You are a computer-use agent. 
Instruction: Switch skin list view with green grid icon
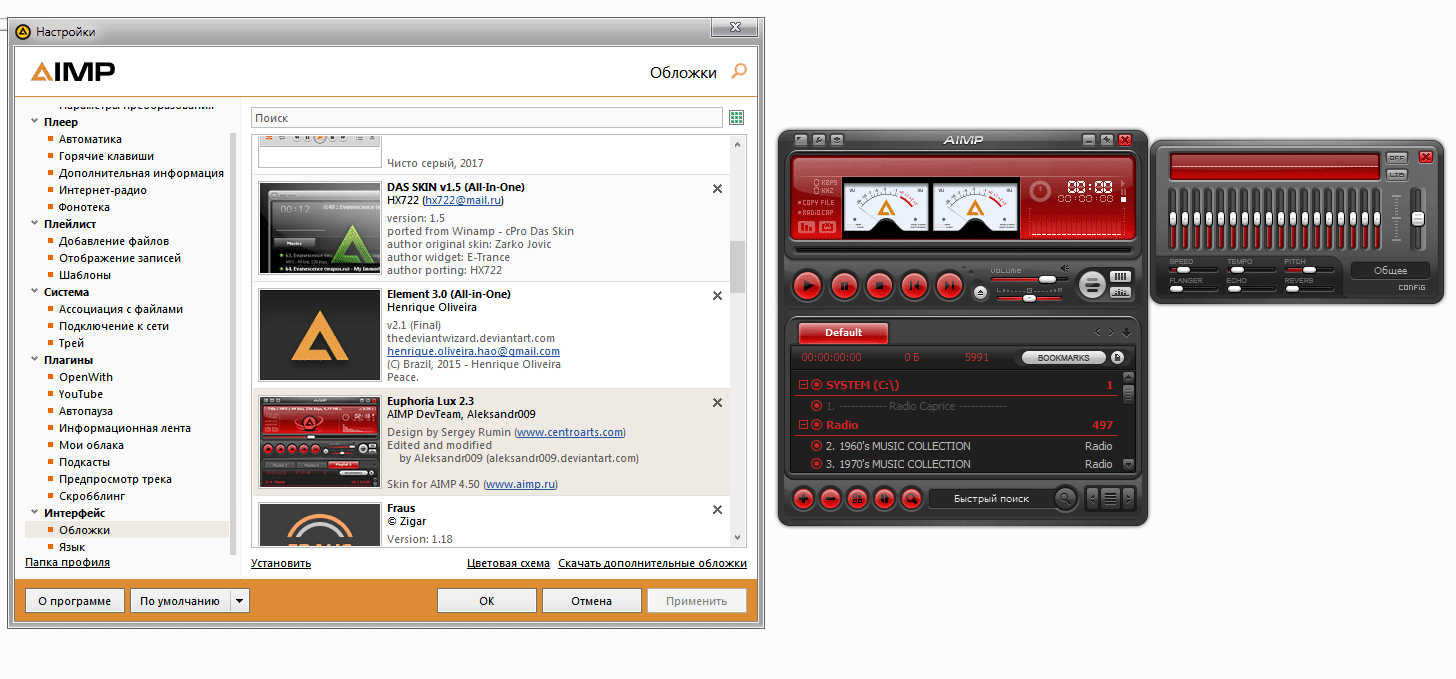[737, 118]
